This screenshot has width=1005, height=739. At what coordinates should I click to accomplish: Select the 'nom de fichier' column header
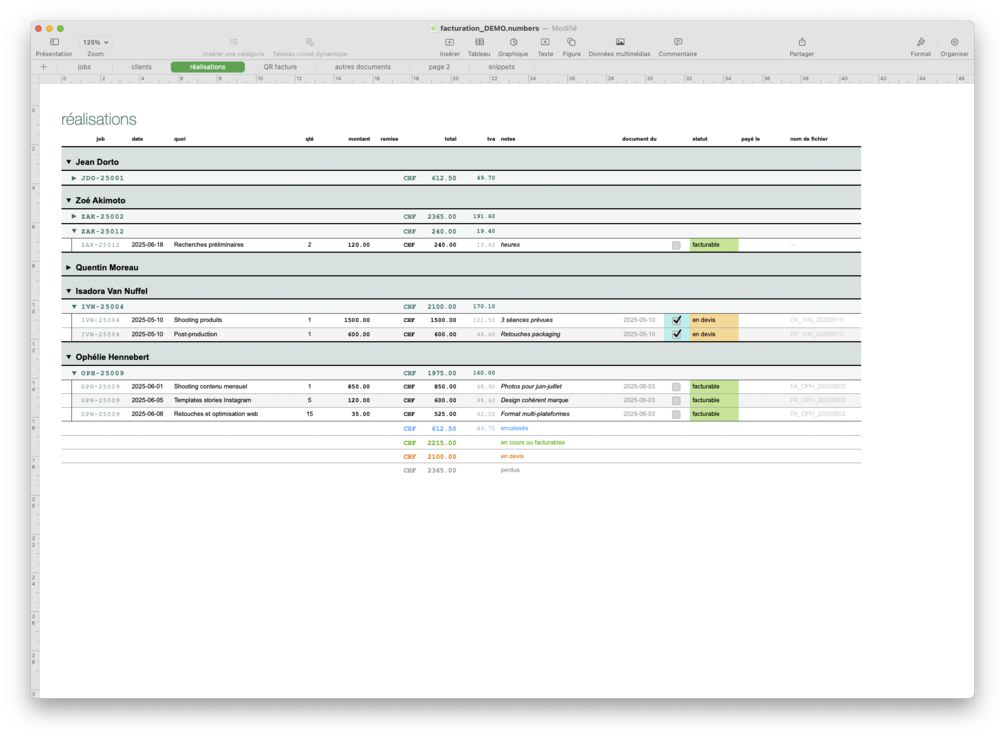coord(808,138)
